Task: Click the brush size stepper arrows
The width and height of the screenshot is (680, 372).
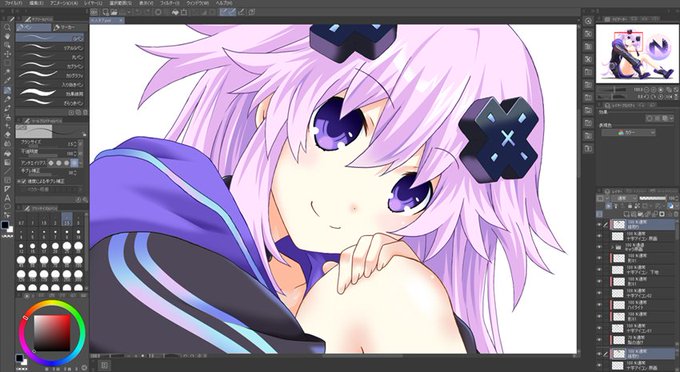Action: point(75,144)
